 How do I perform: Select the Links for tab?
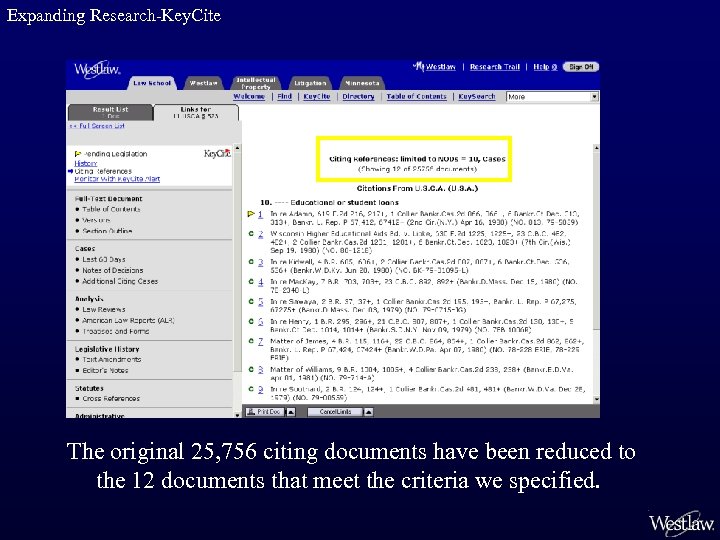click(x=196, y=112)
